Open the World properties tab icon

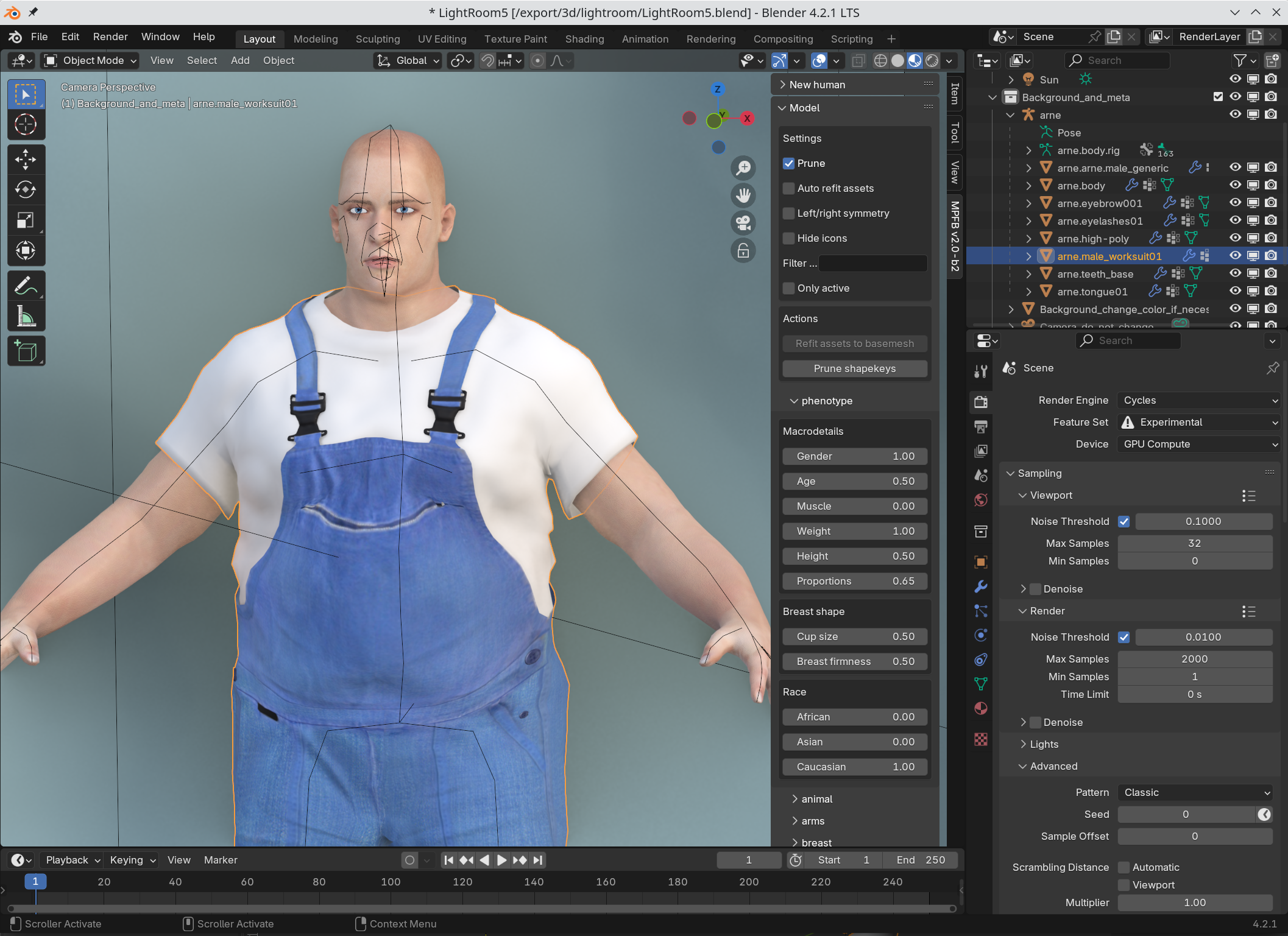pos(981,500)
